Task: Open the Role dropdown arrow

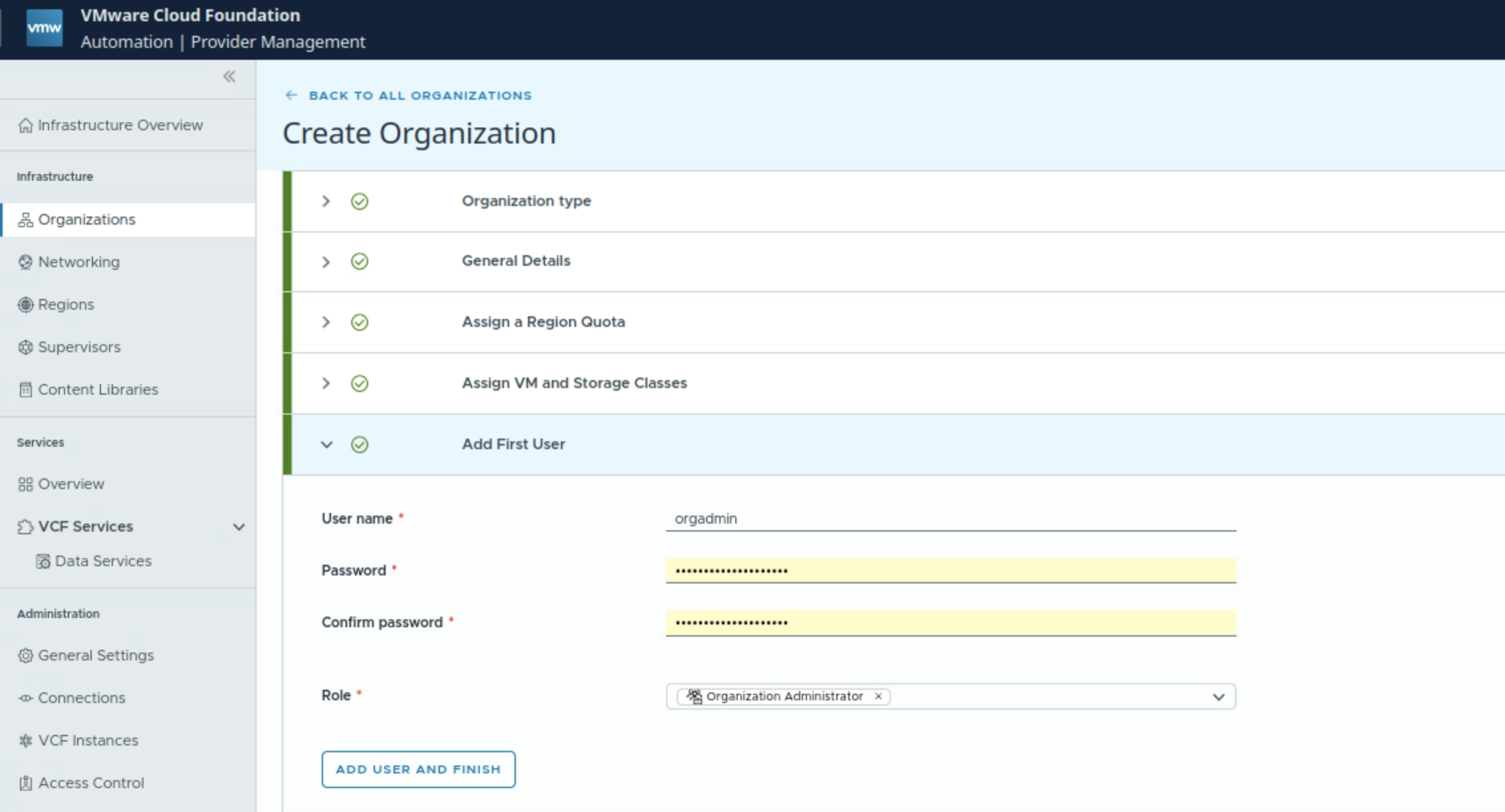Action: click(x=1218, y=697)
